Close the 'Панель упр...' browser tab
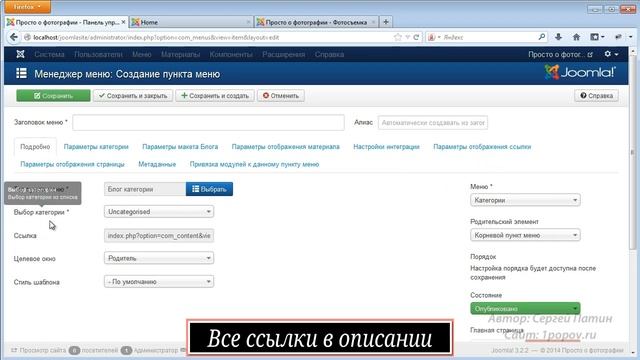This screenshot has width=640, height=360. 123,22
